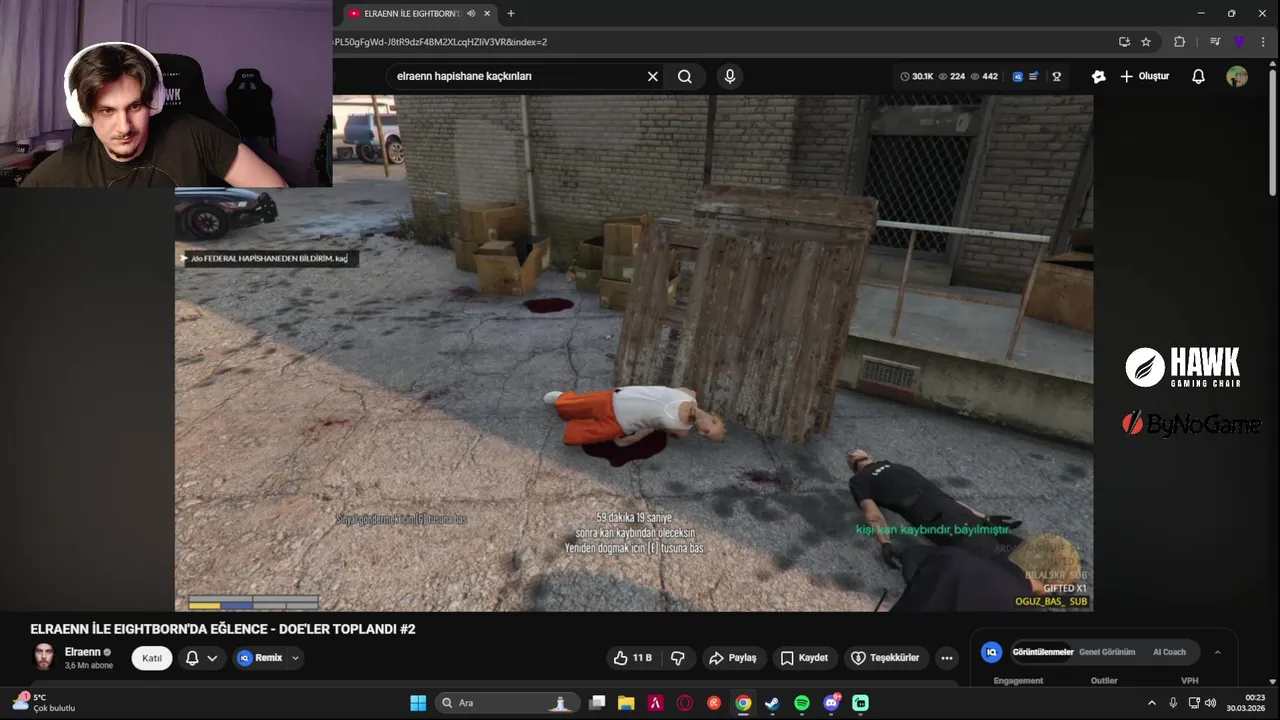Open a new browser tab
The width and height of the screenshot is (1280, 720).
511,14
